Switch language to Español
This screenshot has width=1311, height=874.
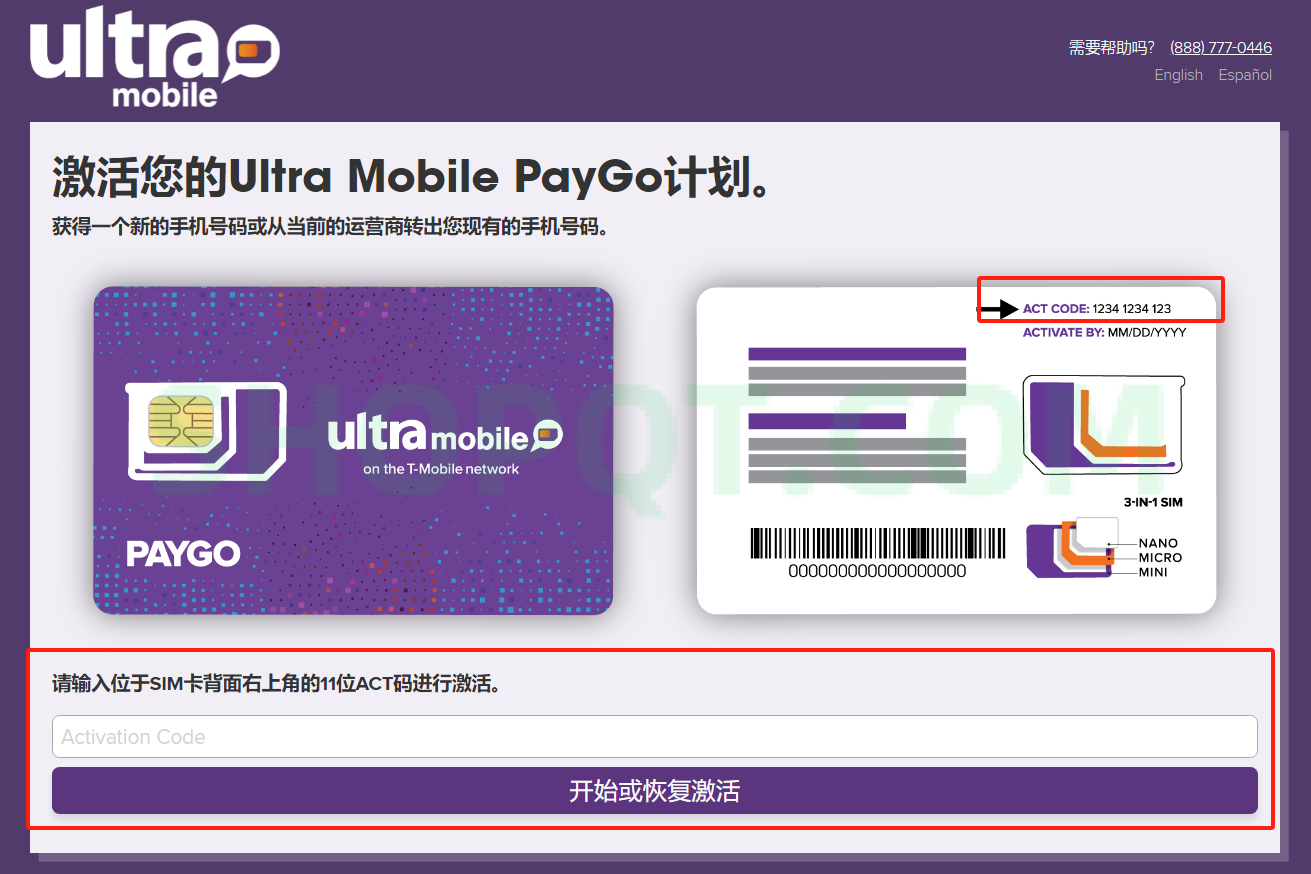click(x=1245, y=75)
